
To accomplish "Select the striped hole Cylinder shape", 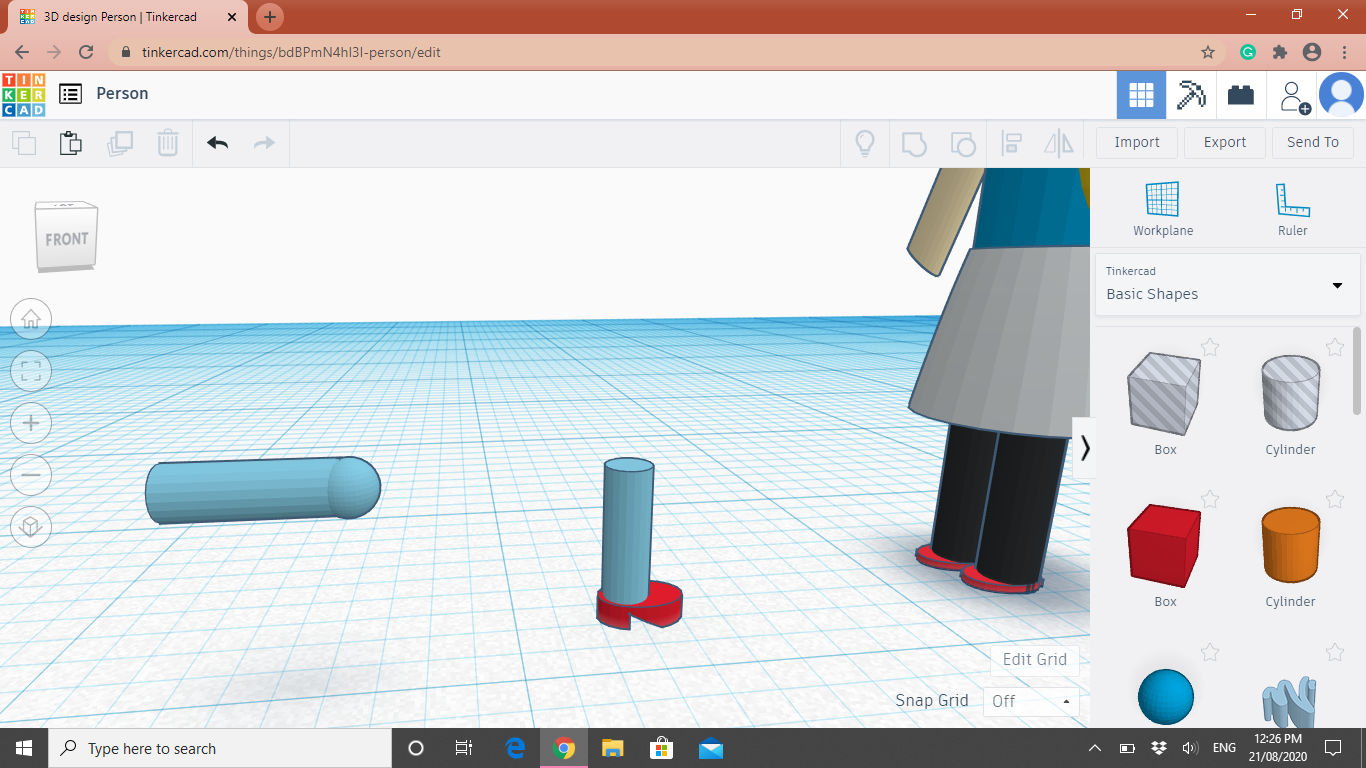I will 1290,394.
